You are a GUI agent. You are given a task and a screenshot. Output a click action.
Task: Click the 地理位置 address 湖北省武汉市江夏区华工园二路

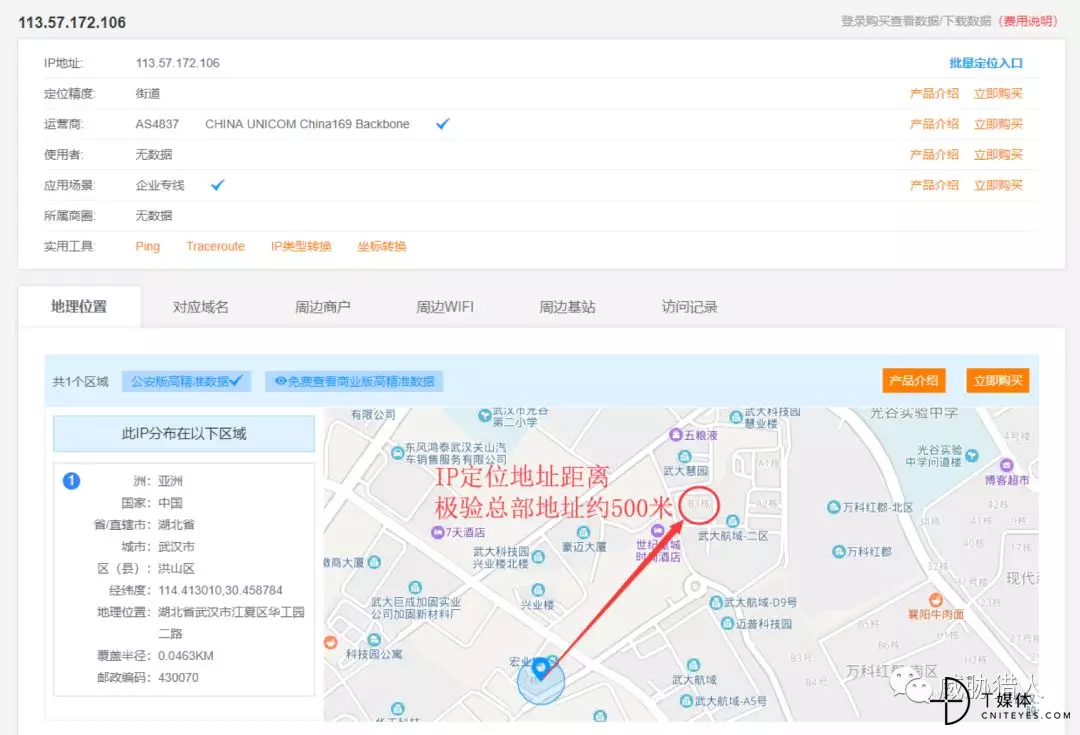[x=231, y=622]
